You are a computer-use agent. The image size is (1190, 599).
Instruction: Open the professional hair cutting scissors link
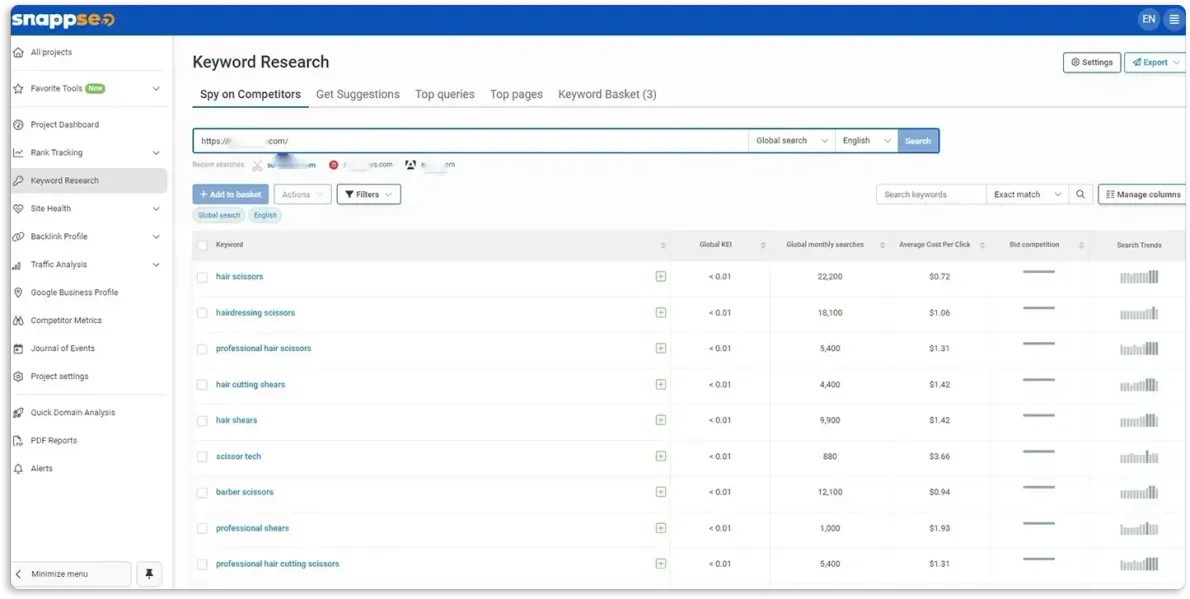pyautogui.click(x=277, y=564)
